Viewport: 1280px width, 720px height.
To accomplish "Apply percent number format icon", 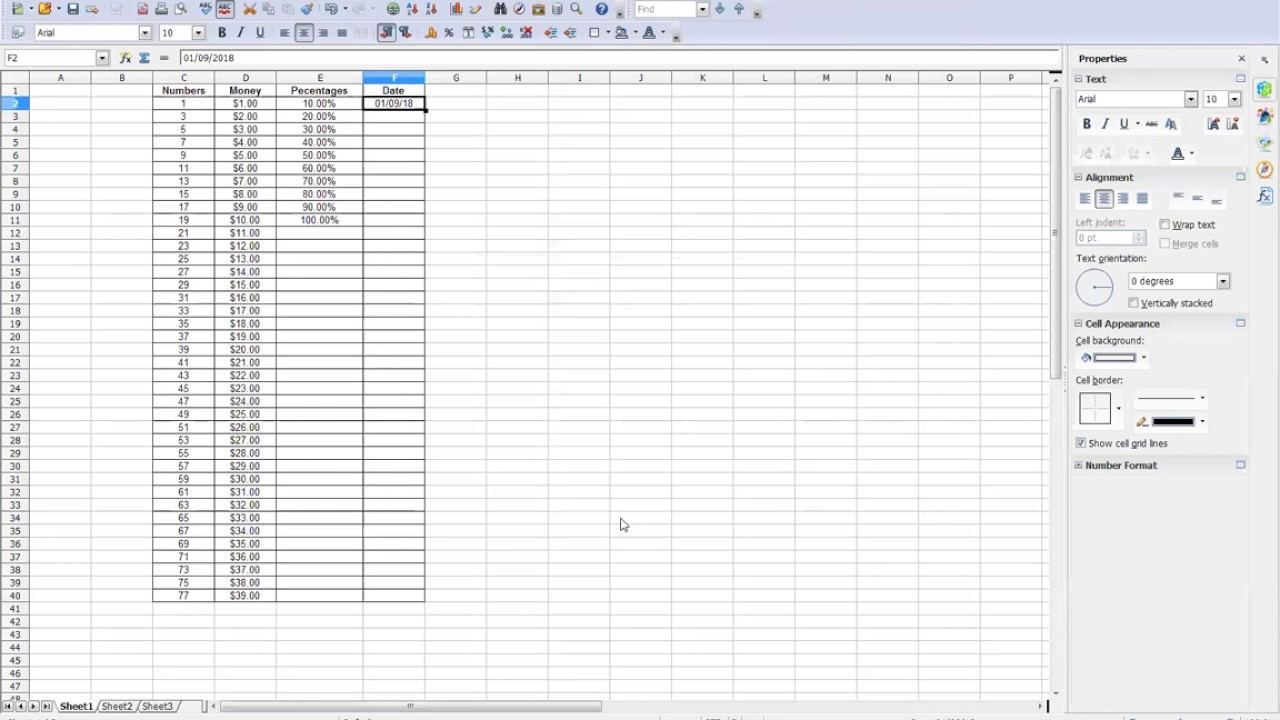I will point(449,33).
